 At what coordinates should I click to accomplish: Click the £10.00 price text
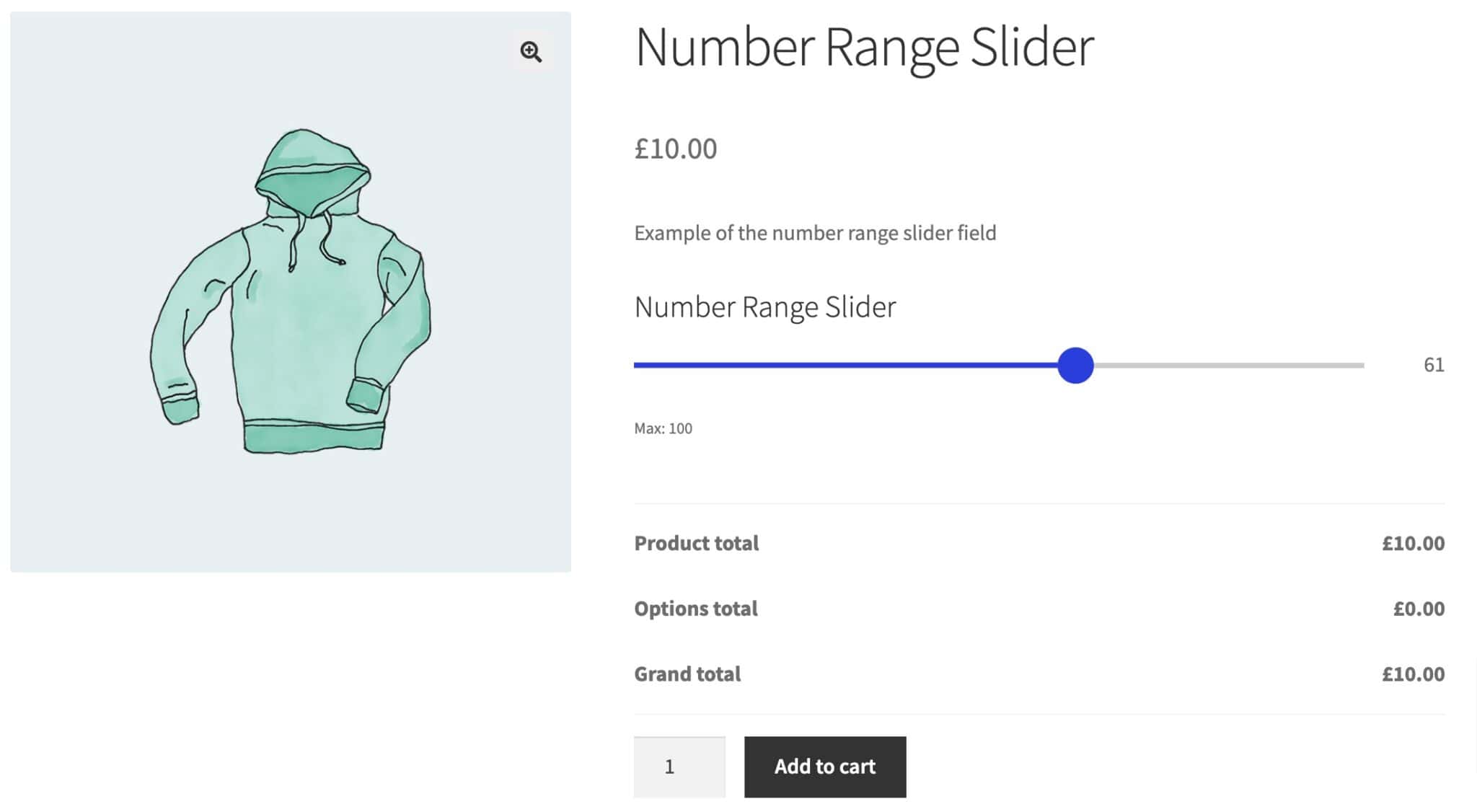[675, 149]
